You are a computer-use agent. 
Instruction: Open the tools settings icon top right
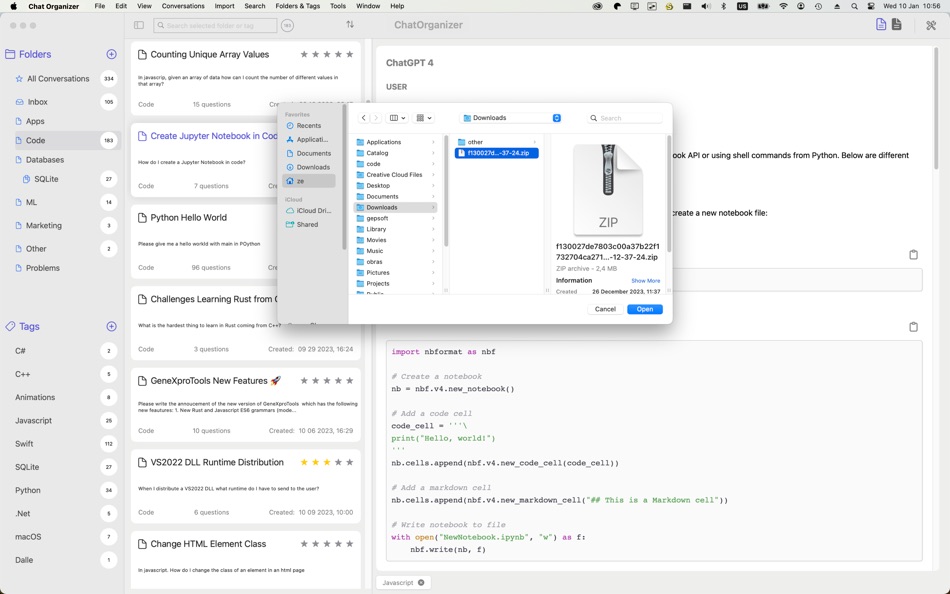930,27
